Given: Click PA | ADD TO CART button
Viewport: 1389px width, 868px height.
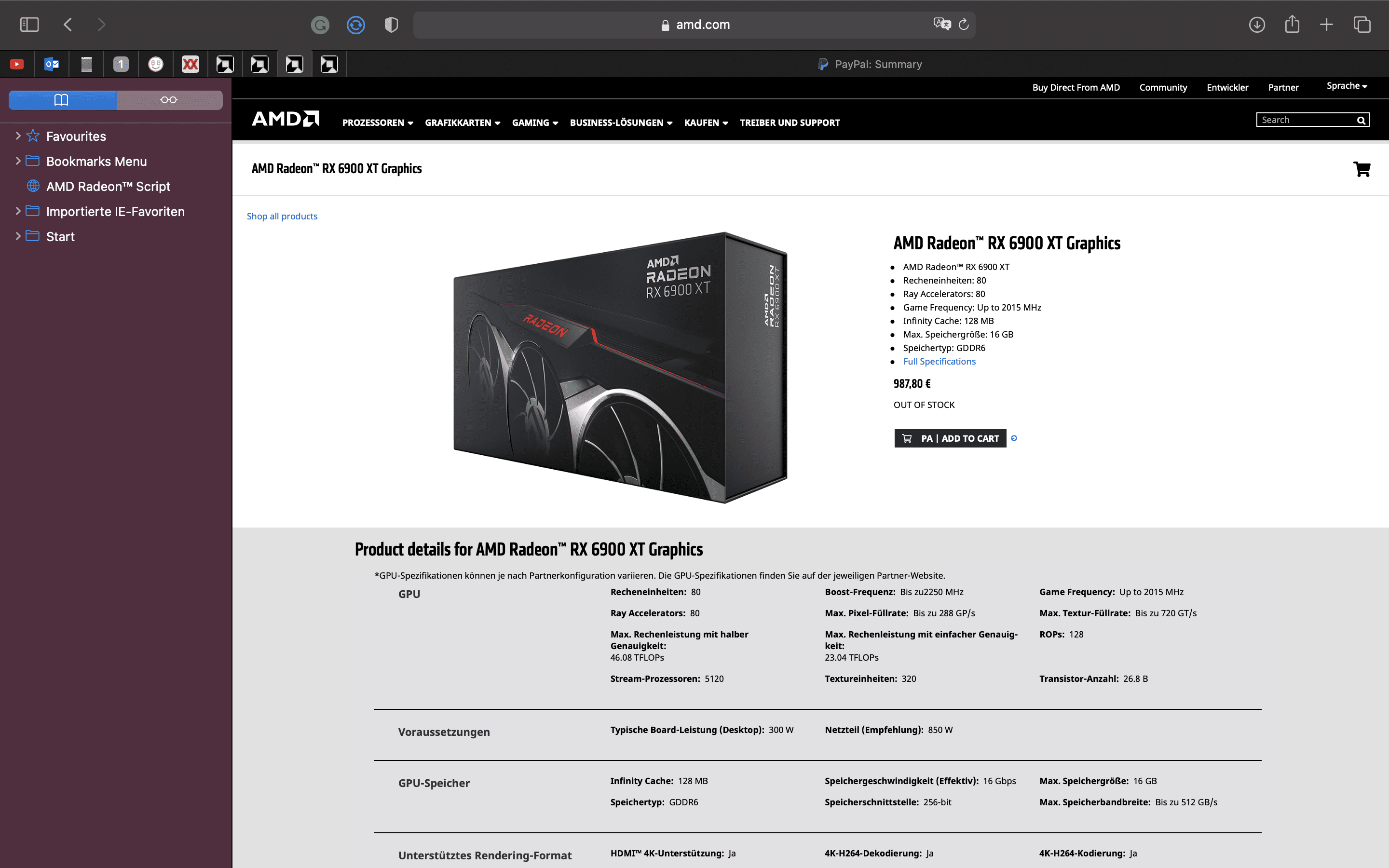Looking at the screenshot, I should (x=950, y=438).
